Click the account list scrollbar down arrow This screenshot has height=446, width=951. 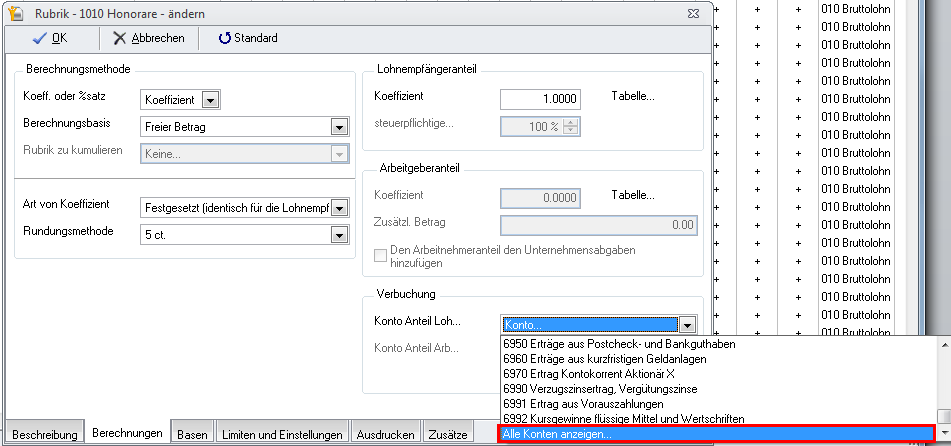tap(943, 433)
